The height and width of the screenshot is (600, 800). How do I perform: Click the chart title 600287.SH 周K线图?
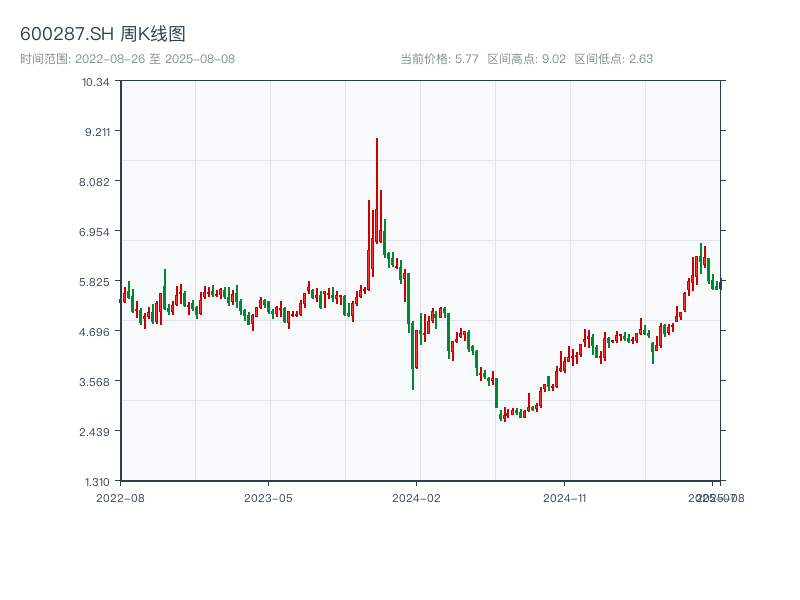(x=103, y=34)
